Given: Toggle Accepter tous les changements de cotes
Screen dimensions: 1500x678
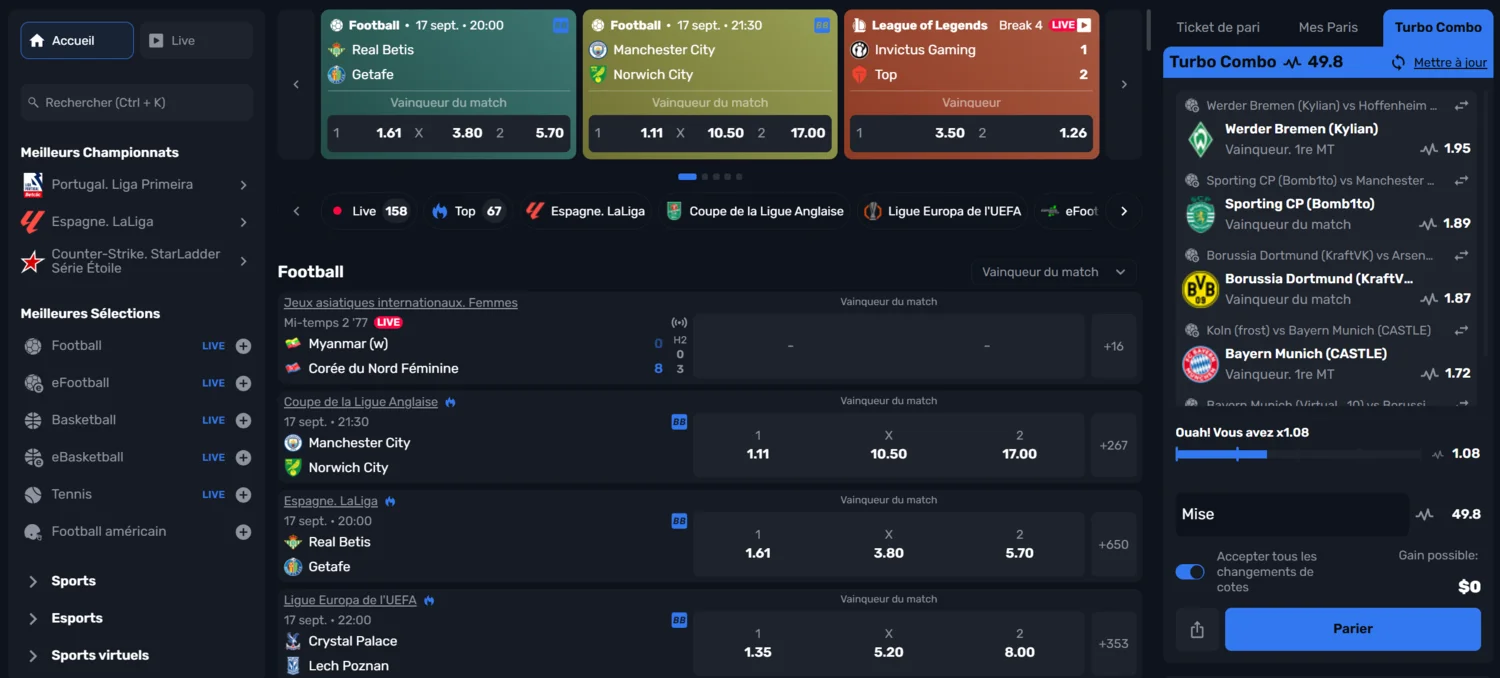Looking at the screenshot, I should (1190, 572).
